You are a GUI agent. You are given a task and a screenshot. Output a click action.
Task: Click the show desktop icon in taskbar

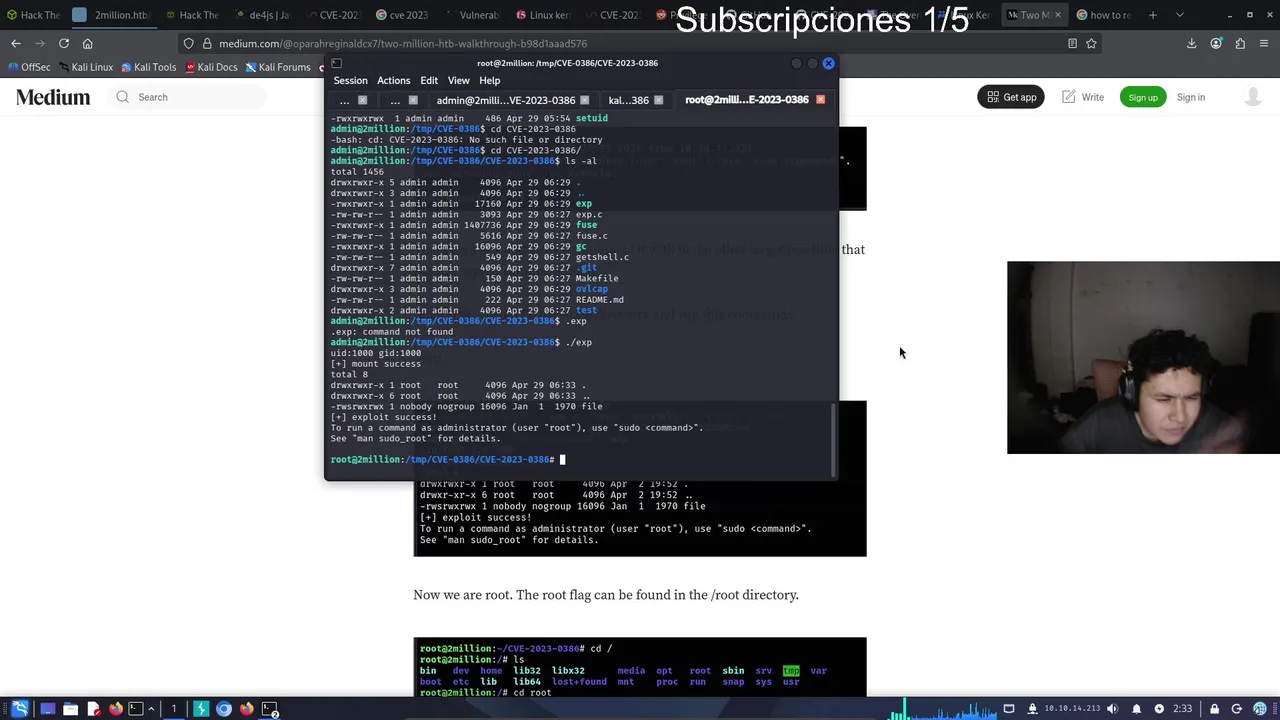point(47,709)
